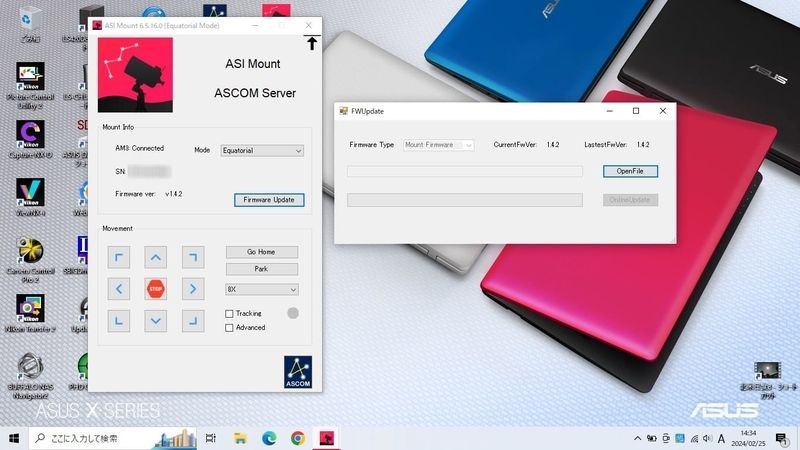Image resolution: width=800 pixels, height=450 pixels.
Task: Click the firmware update progress bar
Action: pyautogui.click(x=465, y=200)
